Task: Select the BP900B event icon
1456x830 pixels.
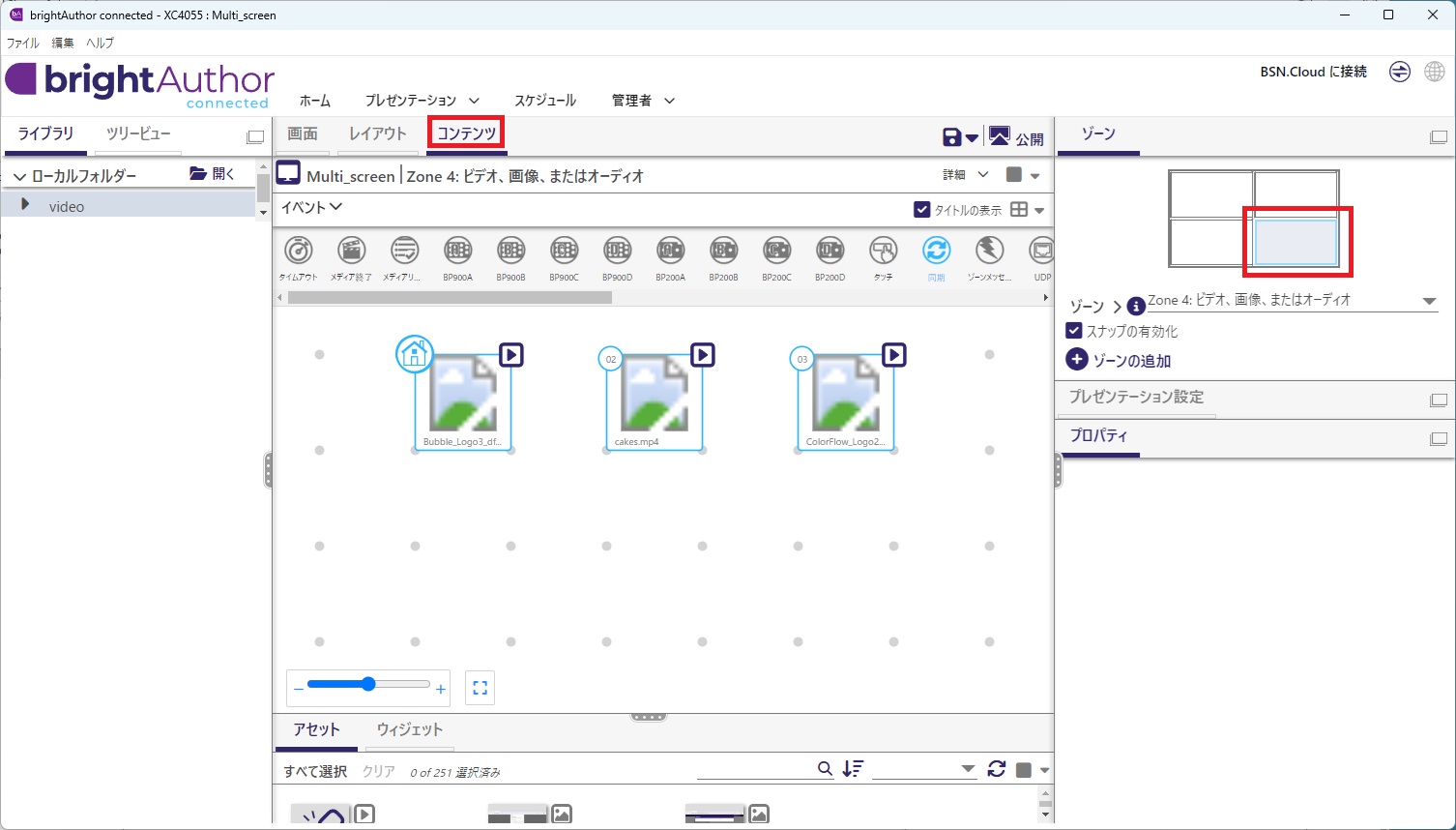Action: 511,251
